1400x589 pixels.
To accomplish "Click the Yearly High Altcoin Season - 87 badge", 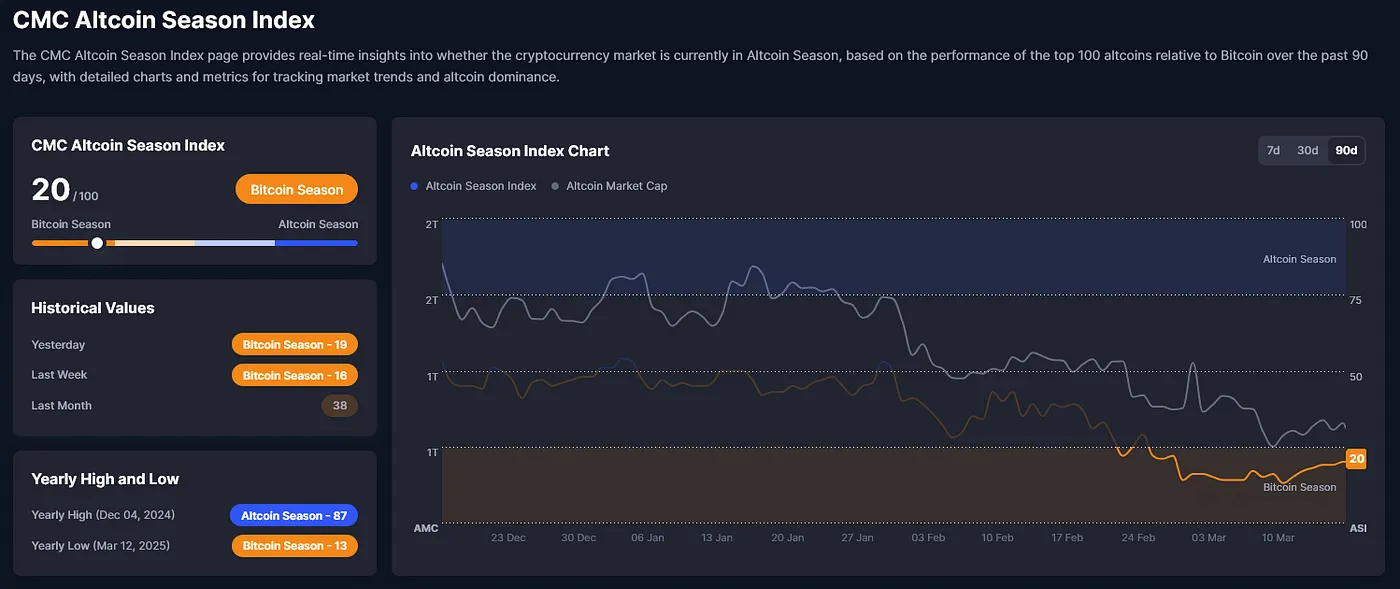I will 294,516.
